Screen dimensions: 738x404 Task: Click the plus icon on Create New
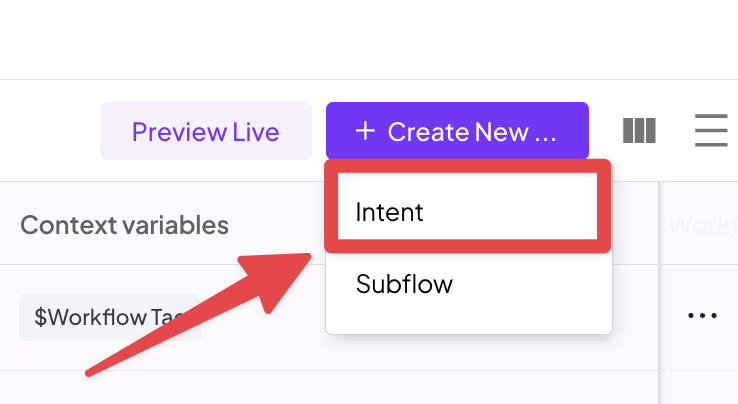click(365, 131)
